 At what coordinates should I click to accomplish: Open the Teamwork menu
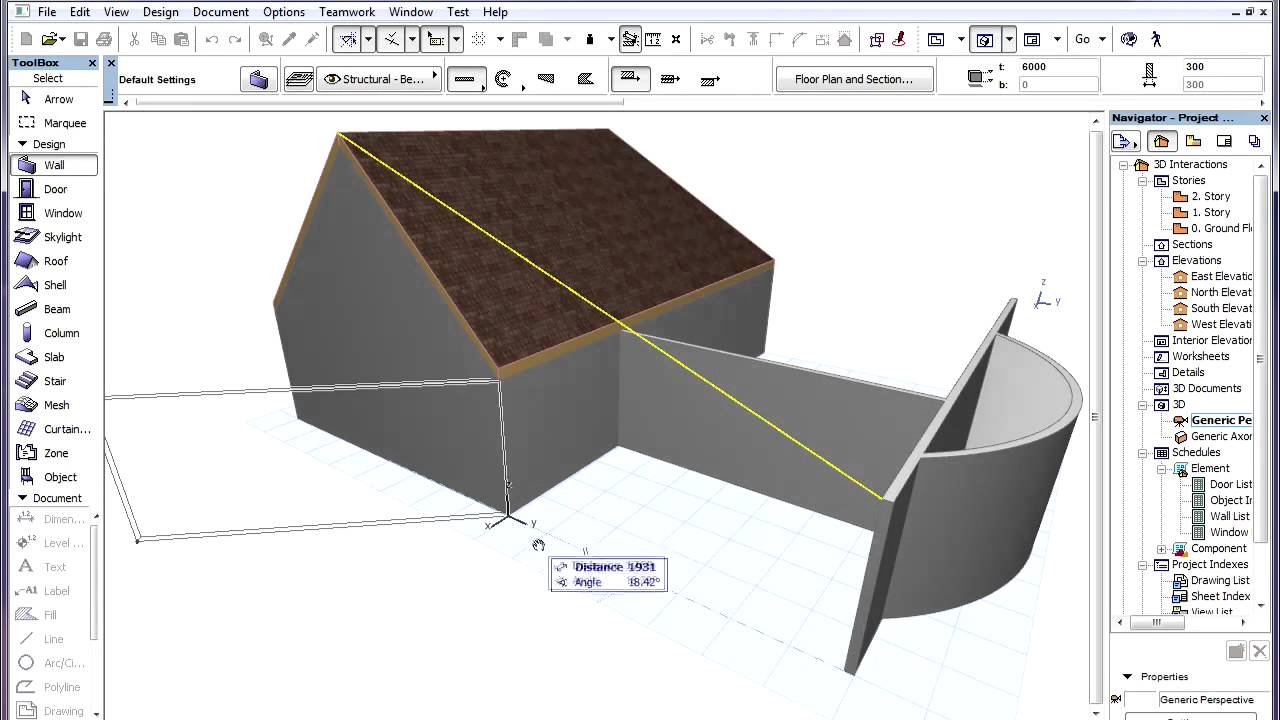346,12
